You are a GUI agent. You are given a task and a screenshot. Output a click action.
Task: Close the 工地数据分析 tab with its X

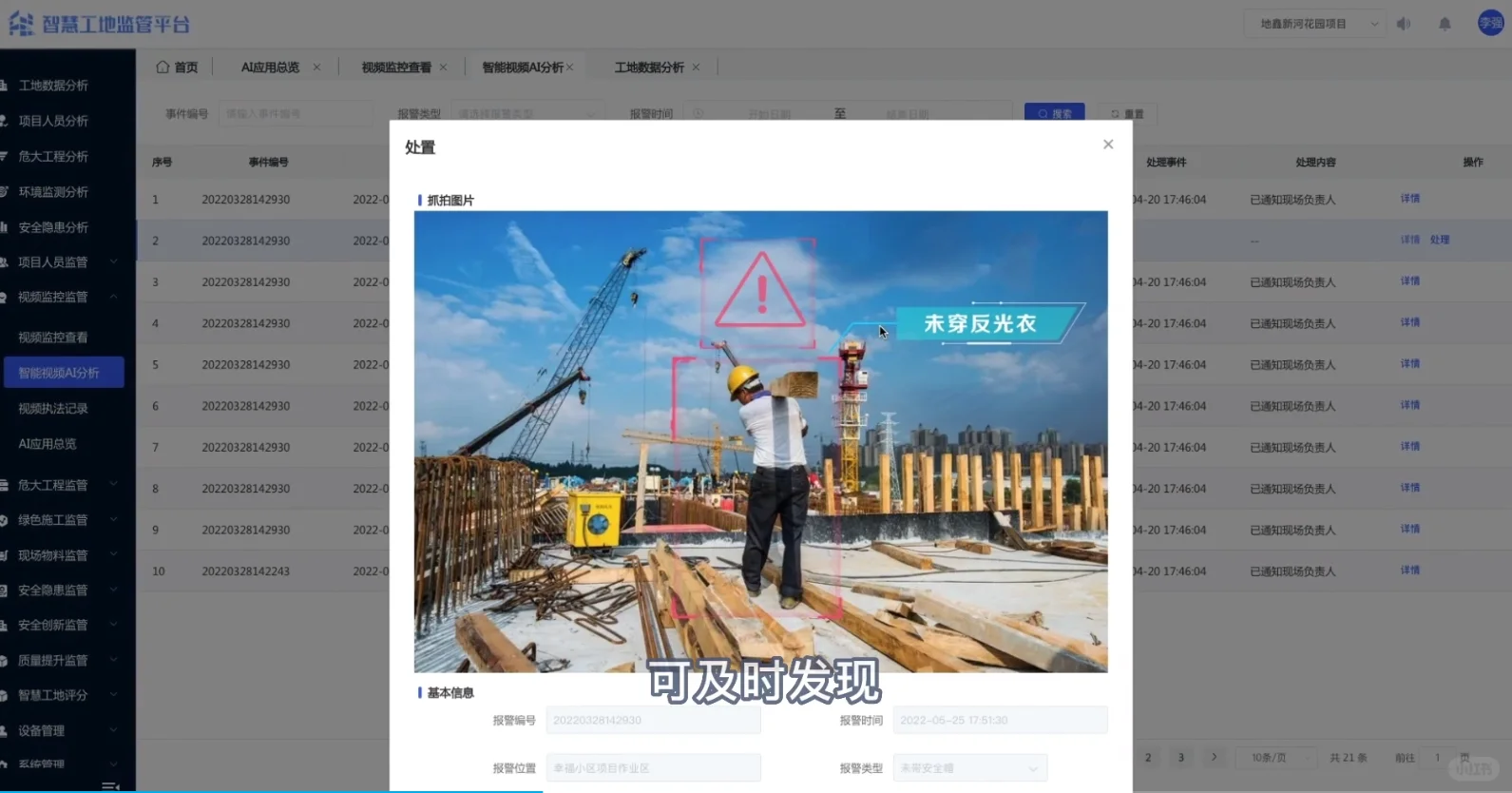(x=696, y=68)
